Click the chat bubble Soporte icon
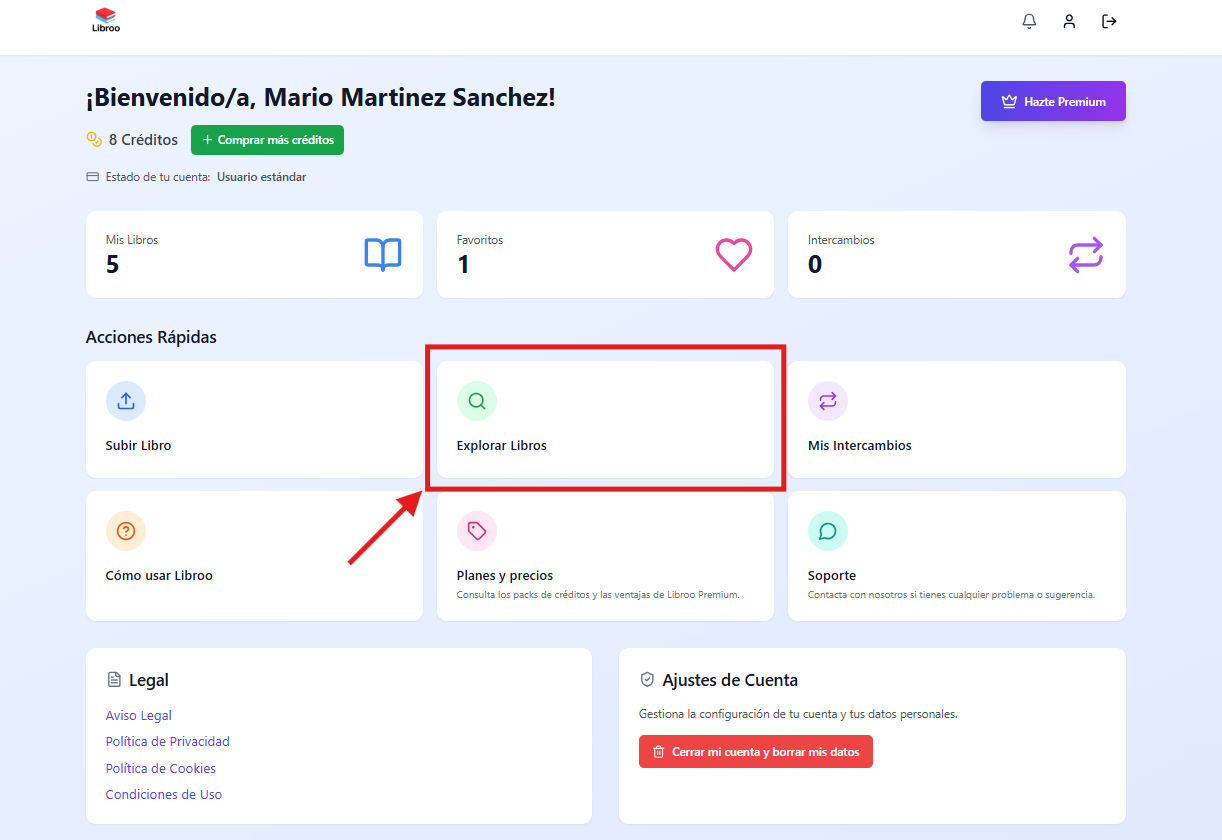 tap(828, 531)
